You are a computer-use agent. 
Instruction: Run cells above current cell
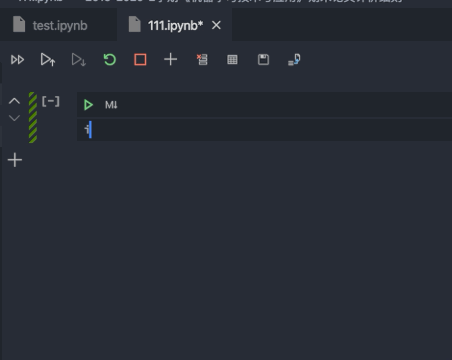(x=48, y=60)
